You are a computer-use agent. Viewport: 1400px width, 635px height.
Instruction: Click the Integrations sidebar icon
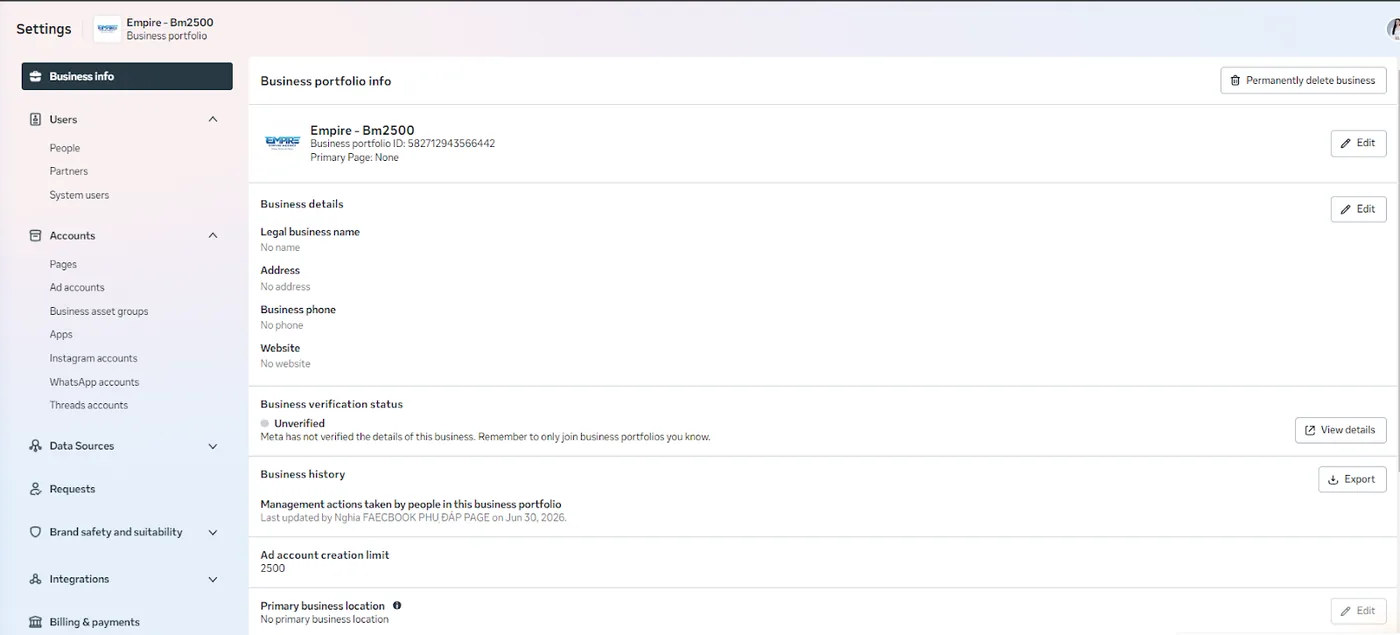[x=36, y=579]
